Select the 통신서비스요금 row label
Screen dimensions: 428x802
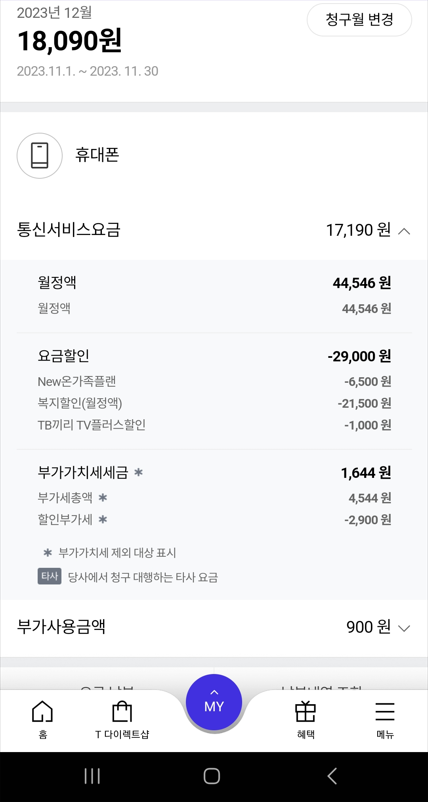coord(69,230)
